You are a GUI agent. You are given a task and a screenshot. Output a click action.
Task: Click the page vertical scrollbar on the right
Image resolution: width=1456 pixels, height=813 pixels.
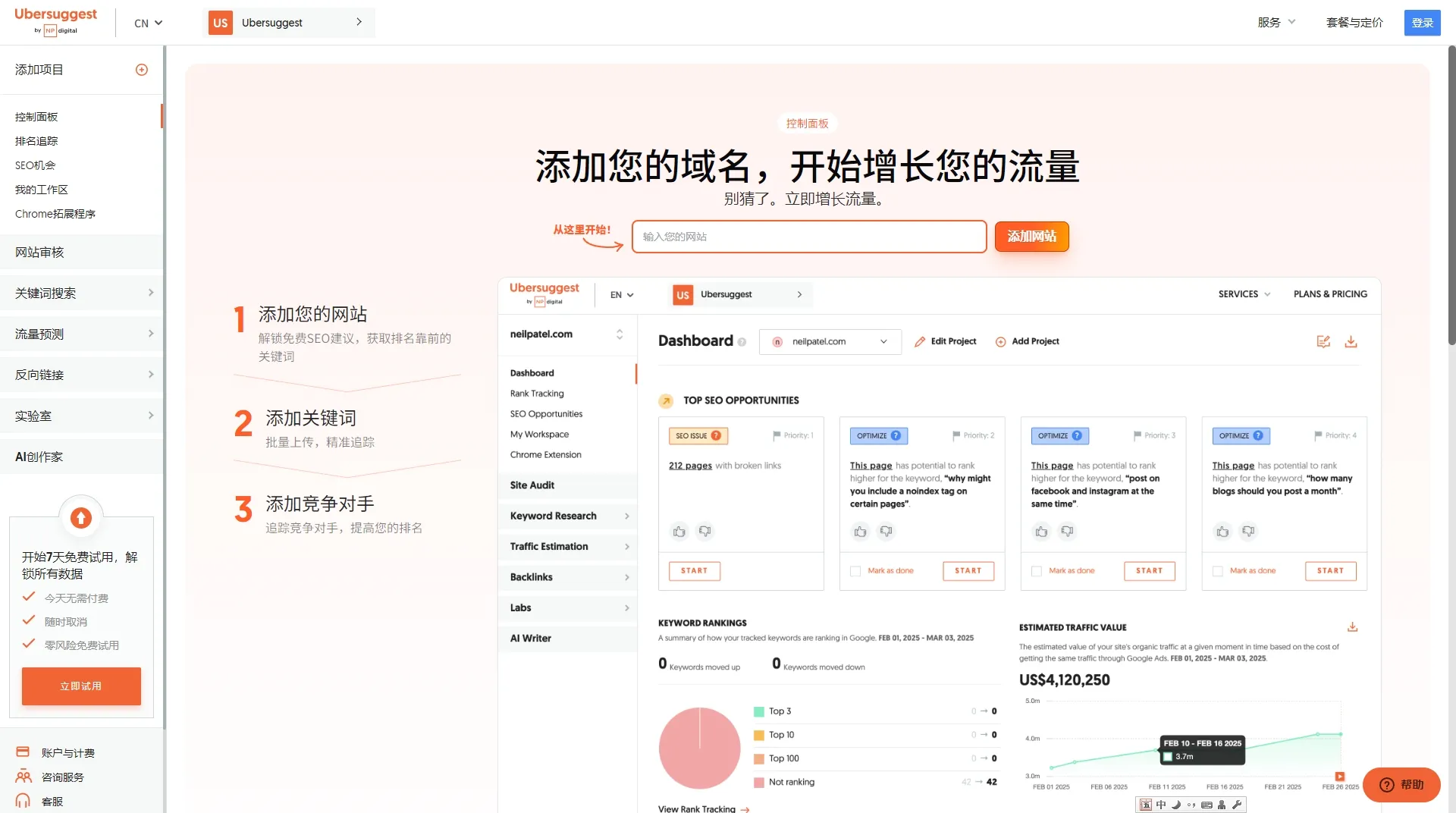point(1451,196)
